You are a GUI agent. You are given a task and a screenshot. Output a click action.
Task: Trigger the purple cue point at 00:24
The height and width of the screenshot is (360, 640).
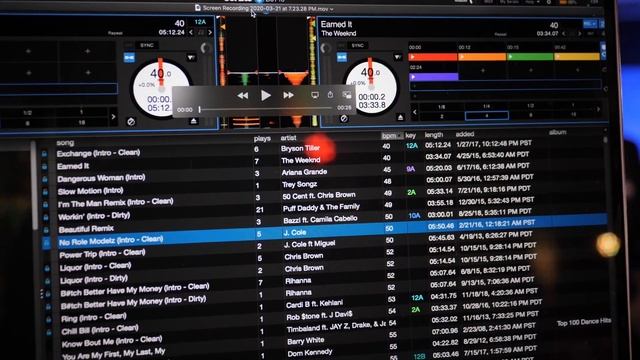point(433,76)
